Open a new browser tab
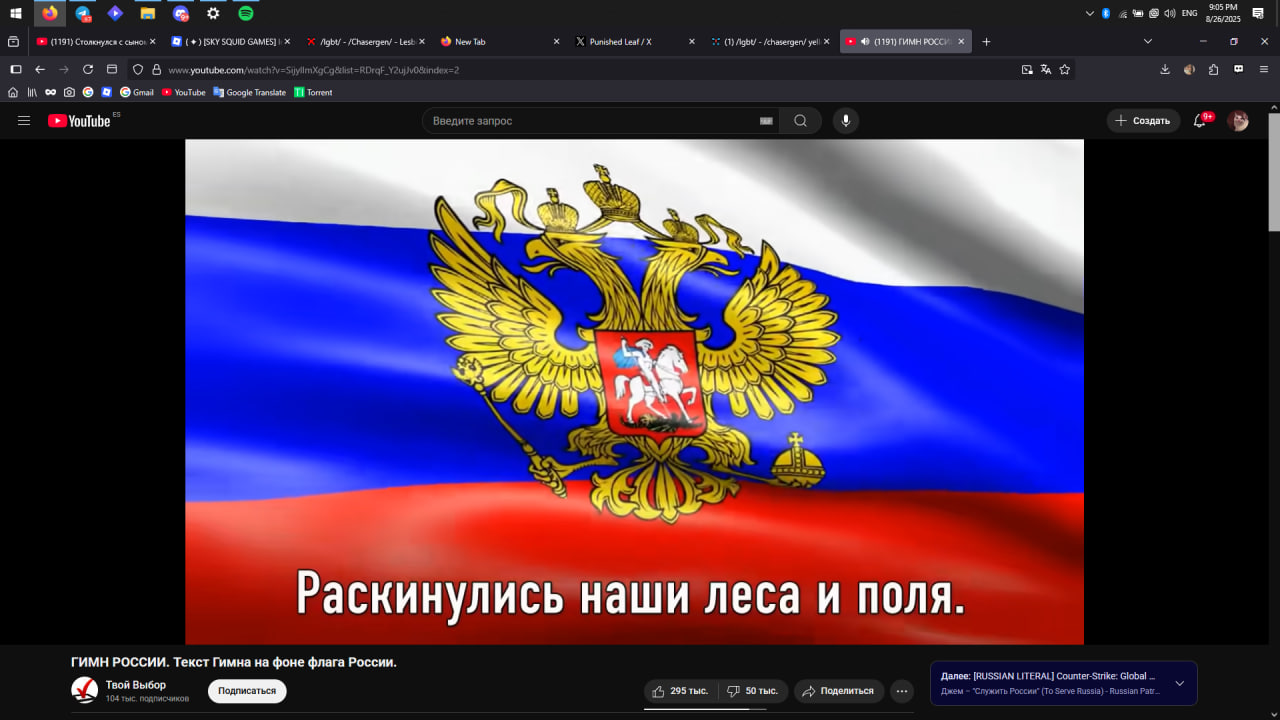 986,42
